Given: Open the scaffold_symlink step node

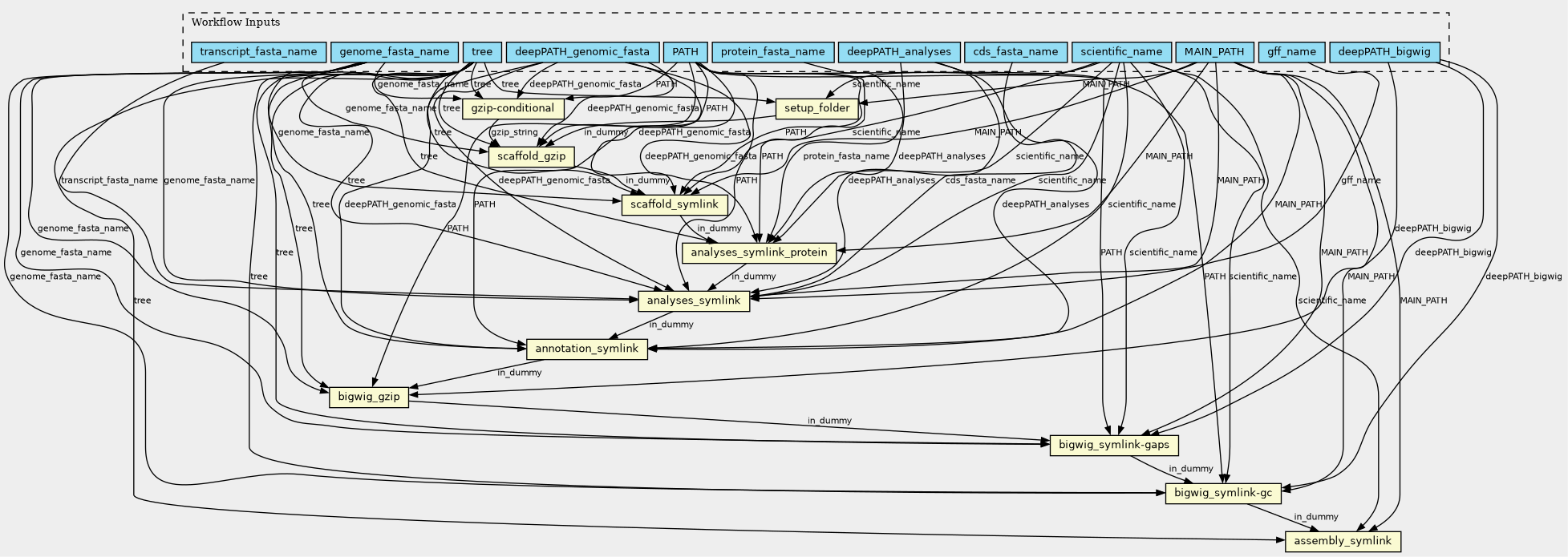Looking at the screenshot, I should (675, 204).
